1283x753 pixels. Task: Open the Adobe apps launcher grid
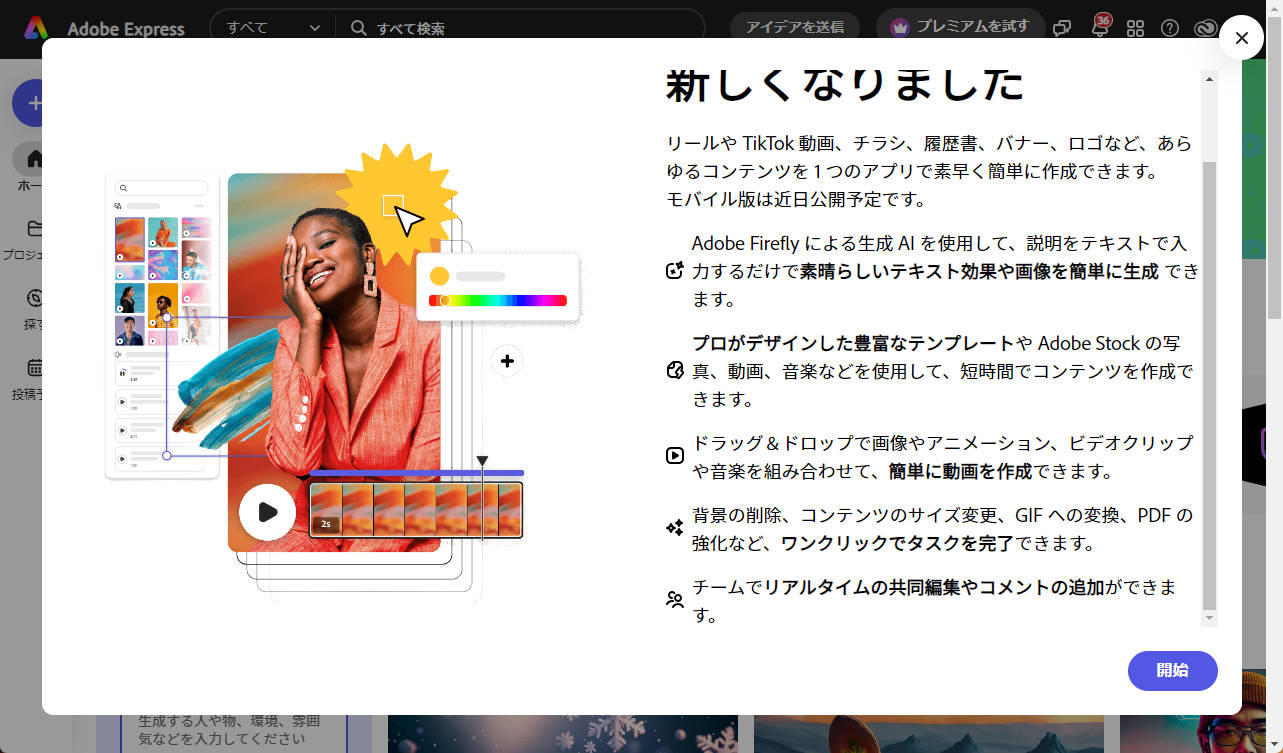1135,28
